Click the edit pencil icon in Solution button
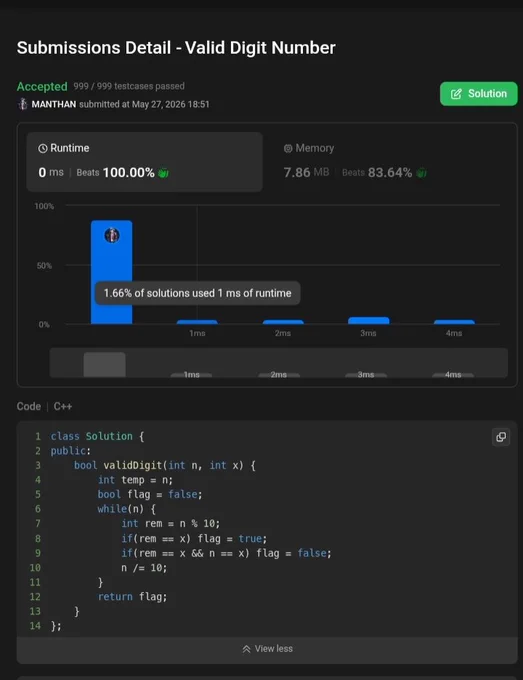This screenshot has height=680, width=523. (x=456, y=94)
